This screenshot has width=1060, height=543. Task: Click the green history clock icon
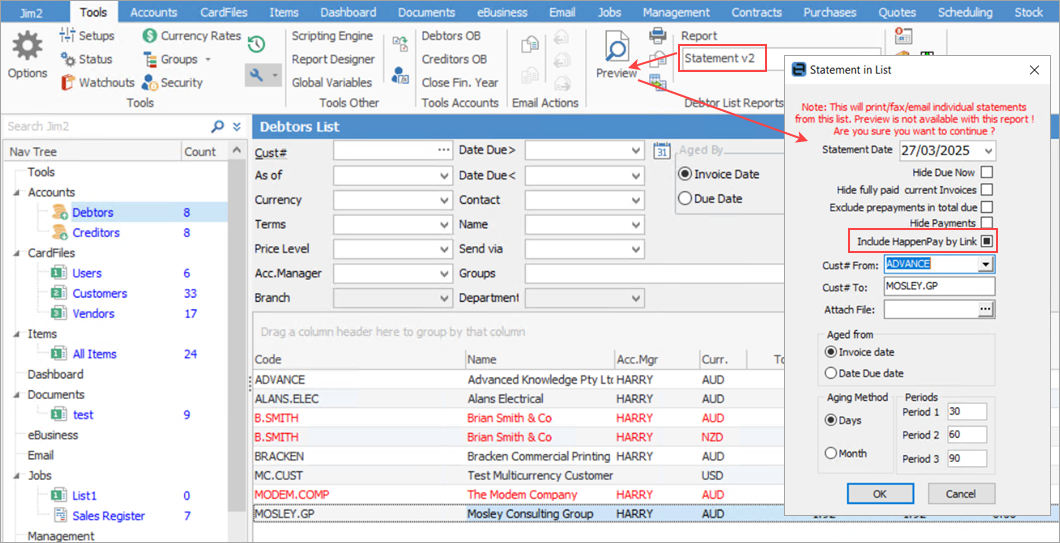click(x=256, y=44)
